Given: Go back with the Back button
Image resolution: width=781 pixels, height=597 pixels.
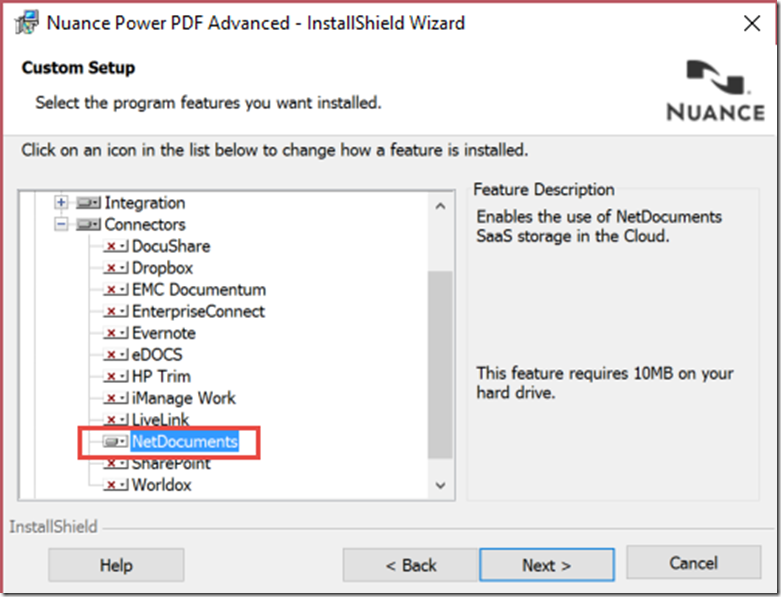Looking at the screenshot, I should point(410,565).
